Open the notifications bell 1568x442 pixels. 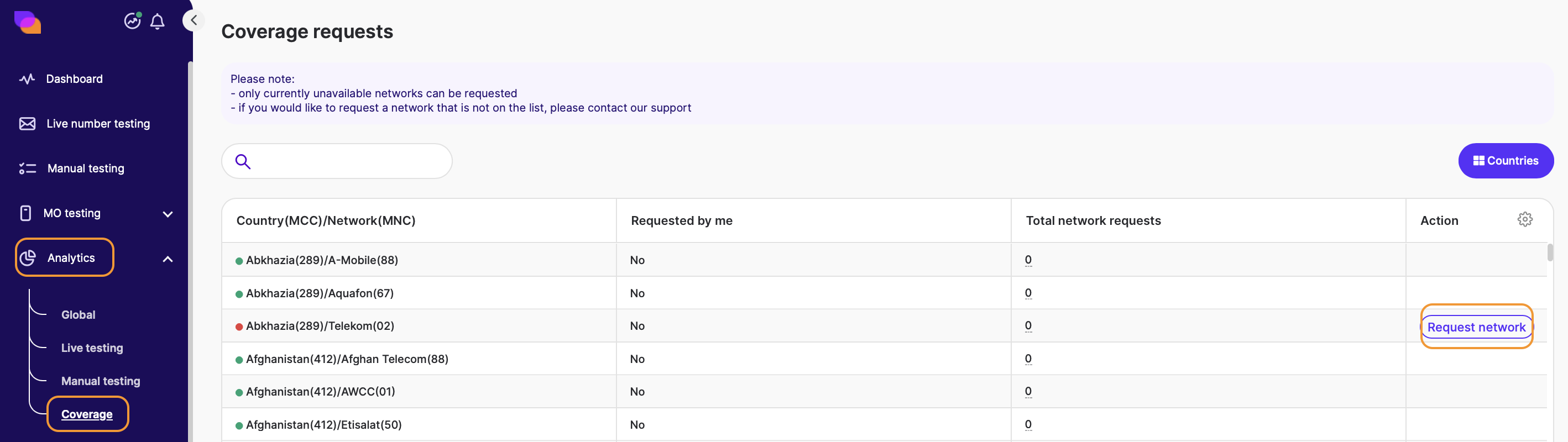click(157, 22)
